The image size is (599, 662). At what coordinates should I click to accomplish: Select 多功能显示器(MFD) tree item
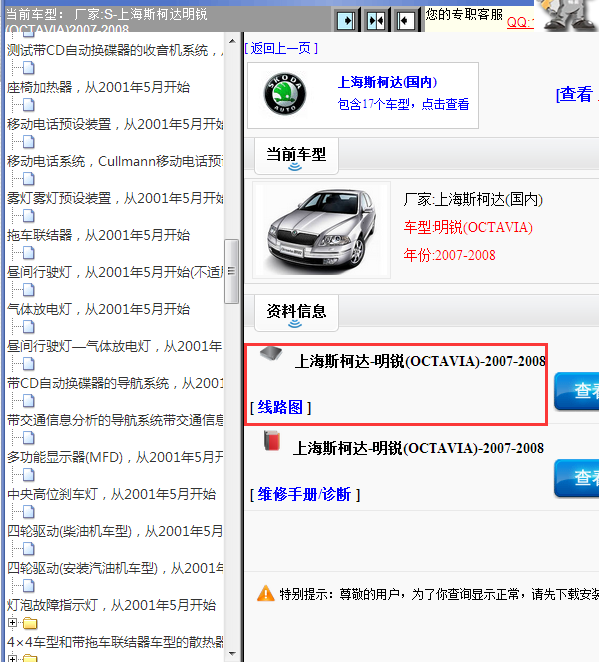coord(115,457)
